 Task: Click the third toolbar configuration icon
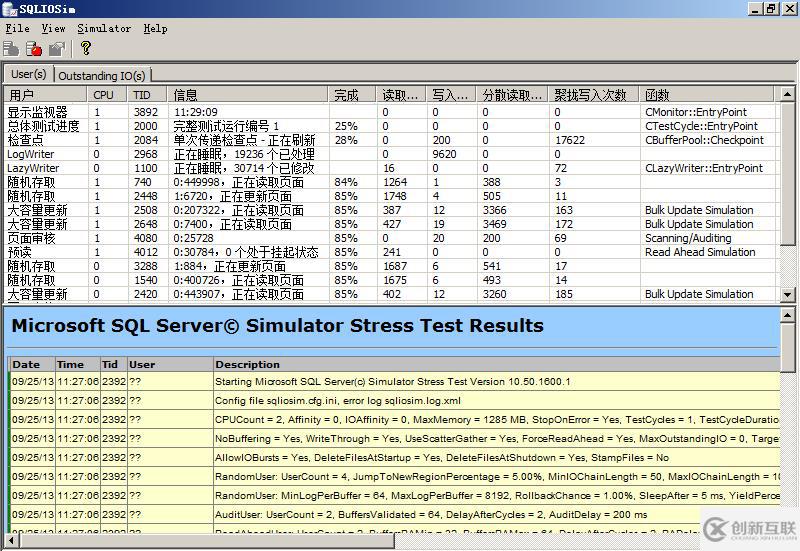point(56,48)
